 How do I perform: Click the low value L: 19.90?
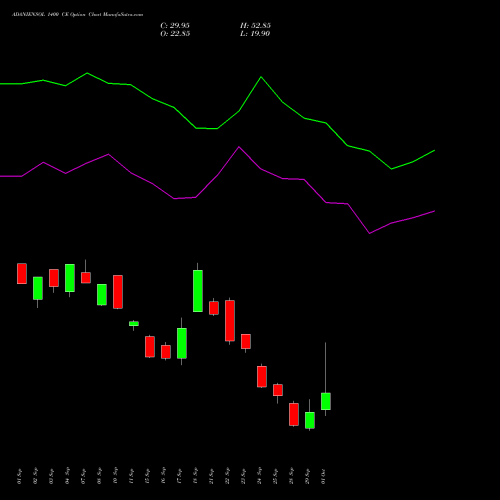[255, 34]
